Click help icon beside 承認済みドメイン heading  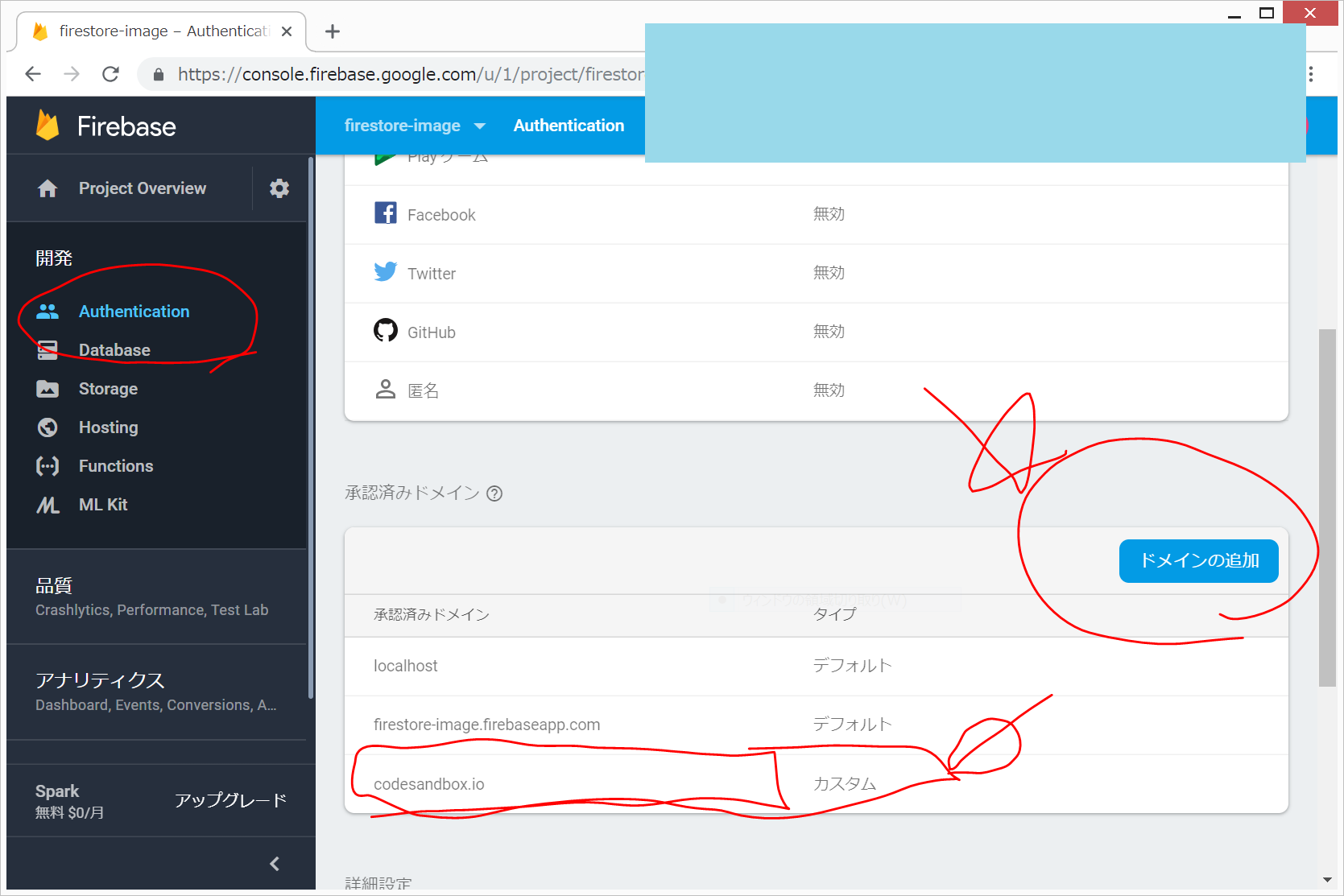(494, 493)
